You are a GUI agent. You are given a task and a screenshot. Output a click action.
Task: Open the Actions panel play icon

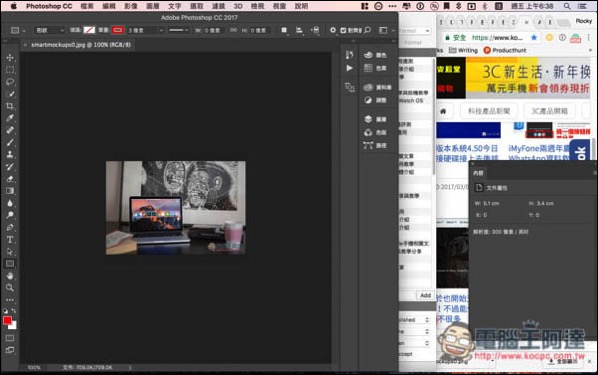click(x=349, y=68)
